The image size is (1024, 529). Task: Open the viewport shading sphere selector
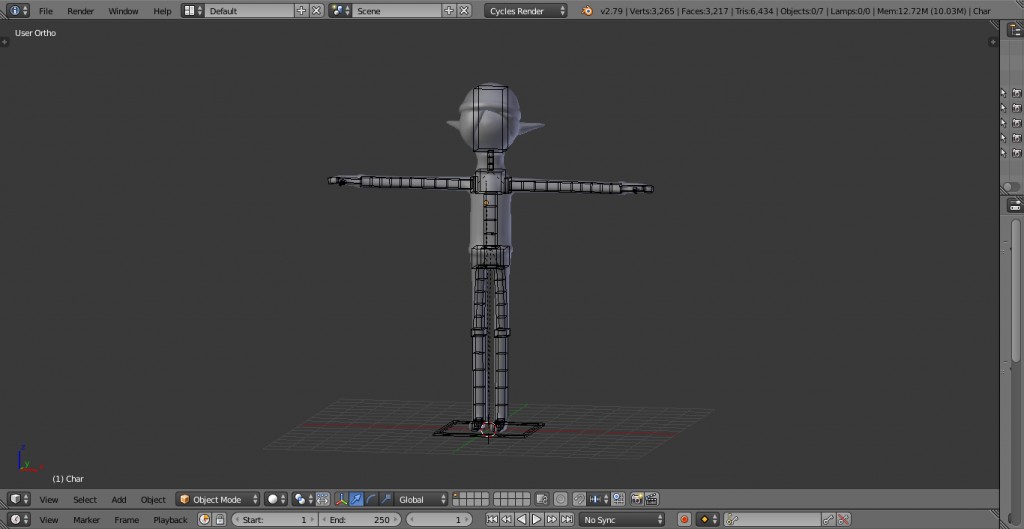pyautogui.click(x=276, y=499)
